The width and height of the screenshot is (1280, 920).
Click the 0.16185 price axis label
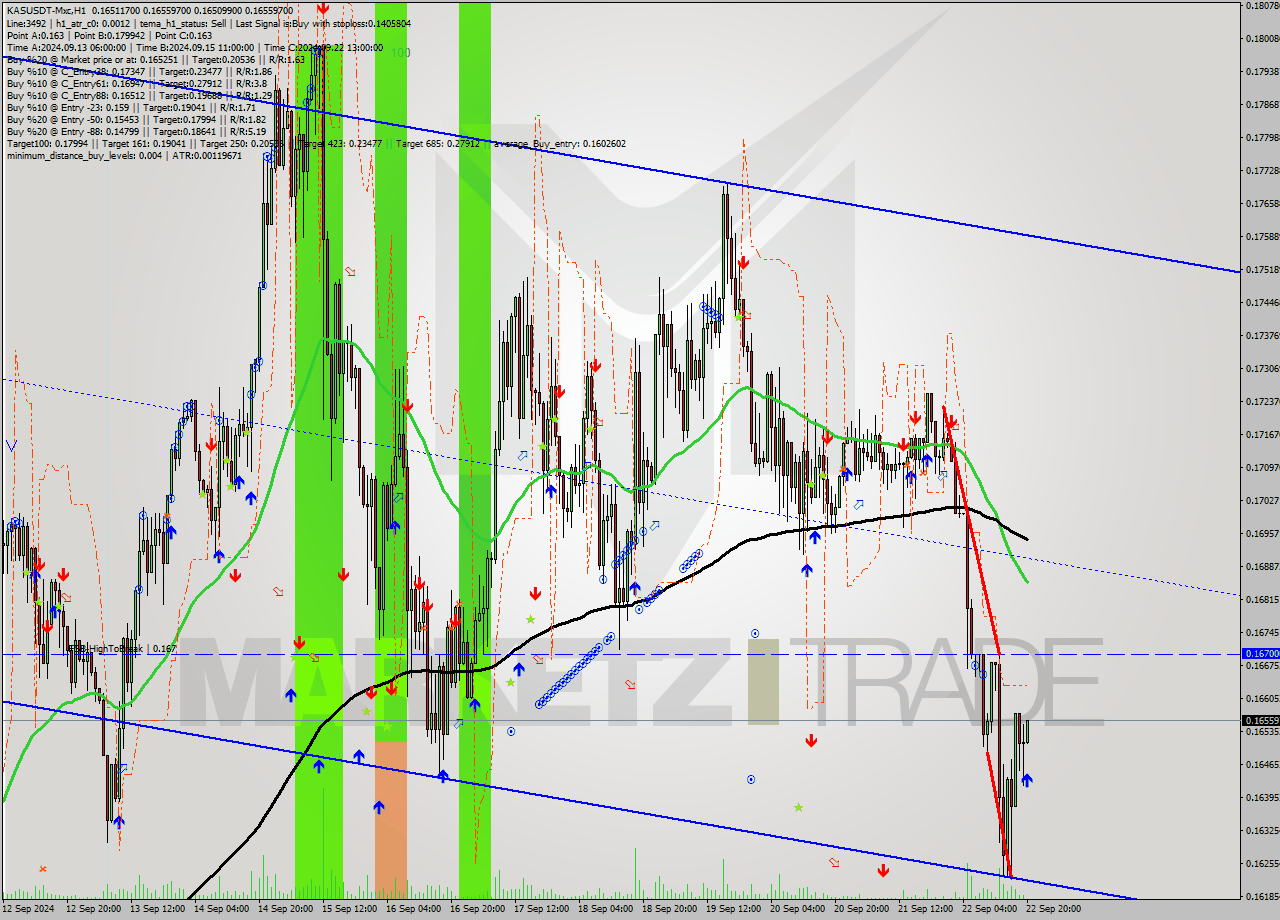tap(1261, 897)
